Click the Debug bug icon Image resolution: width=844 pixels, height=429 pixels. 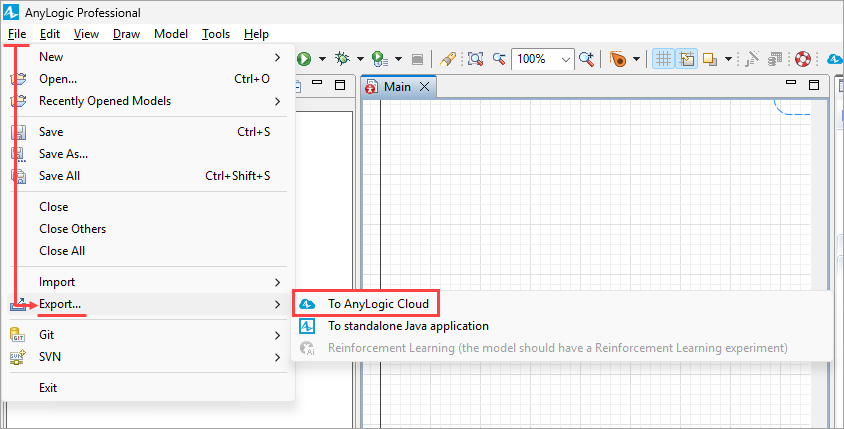(342, 59)
